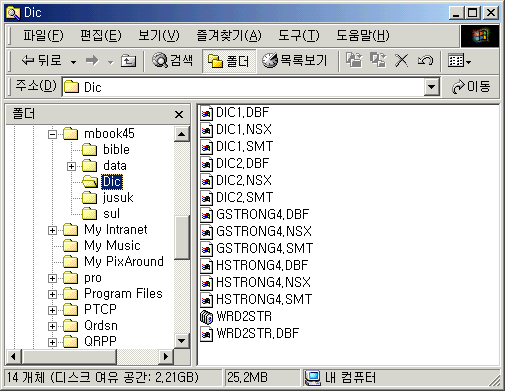Click folder tree scroll up arrow
This screenshot has width=505, height=391.
point(182,134)
